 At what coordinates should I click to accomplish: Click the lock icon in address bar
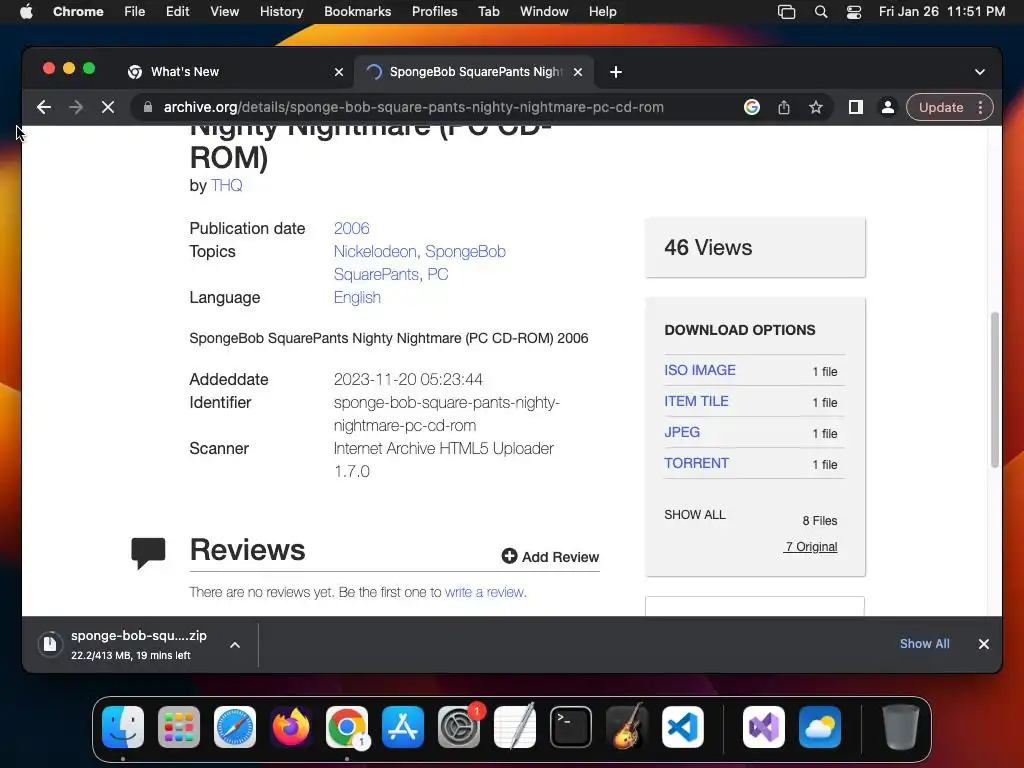pyautogui.click(x=148, y=107)
